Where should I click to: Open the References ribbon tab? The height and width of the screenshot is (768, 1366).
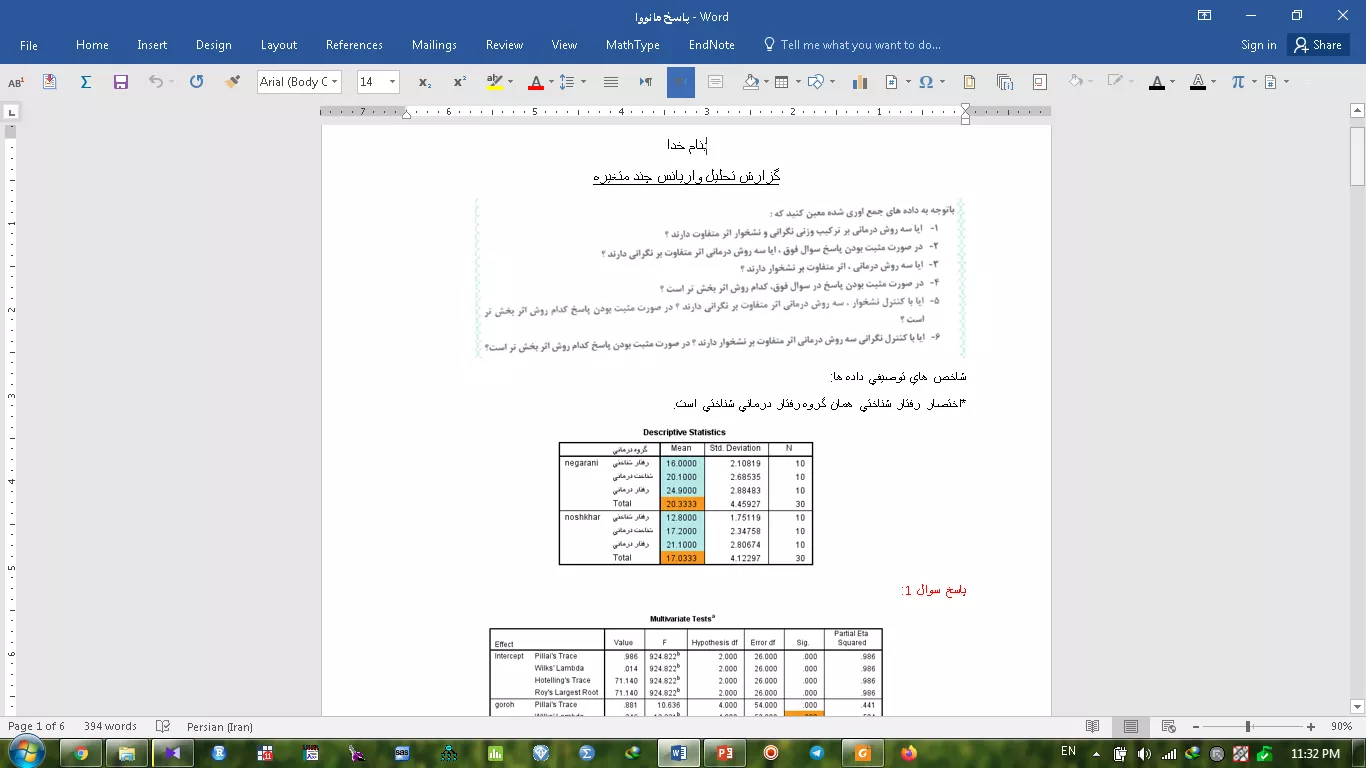[x=354, y=45]
